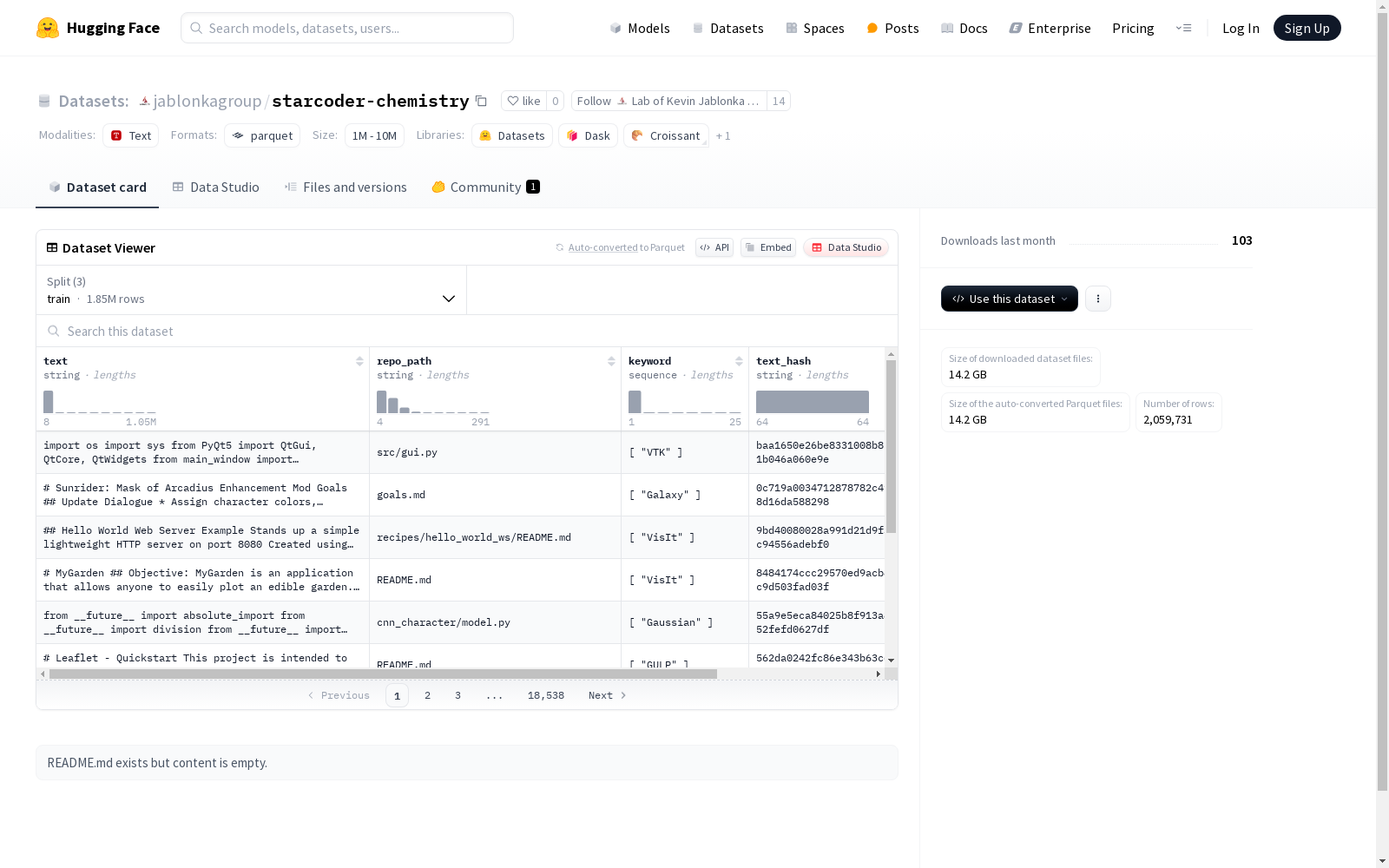Expand the +1 more libraries tag

pos(723,135)
